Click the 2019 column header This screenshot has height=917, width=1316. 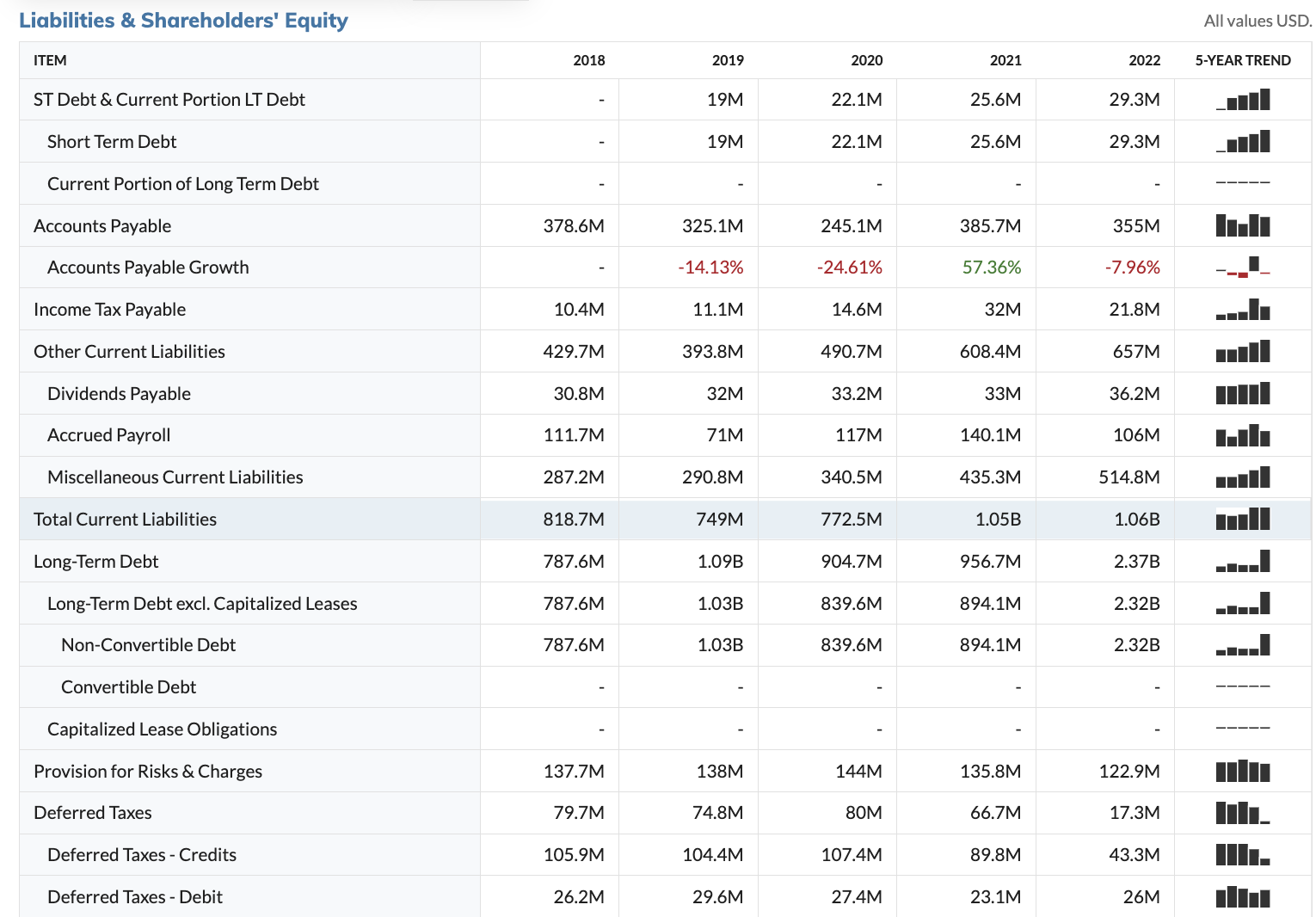click(728, 60)
